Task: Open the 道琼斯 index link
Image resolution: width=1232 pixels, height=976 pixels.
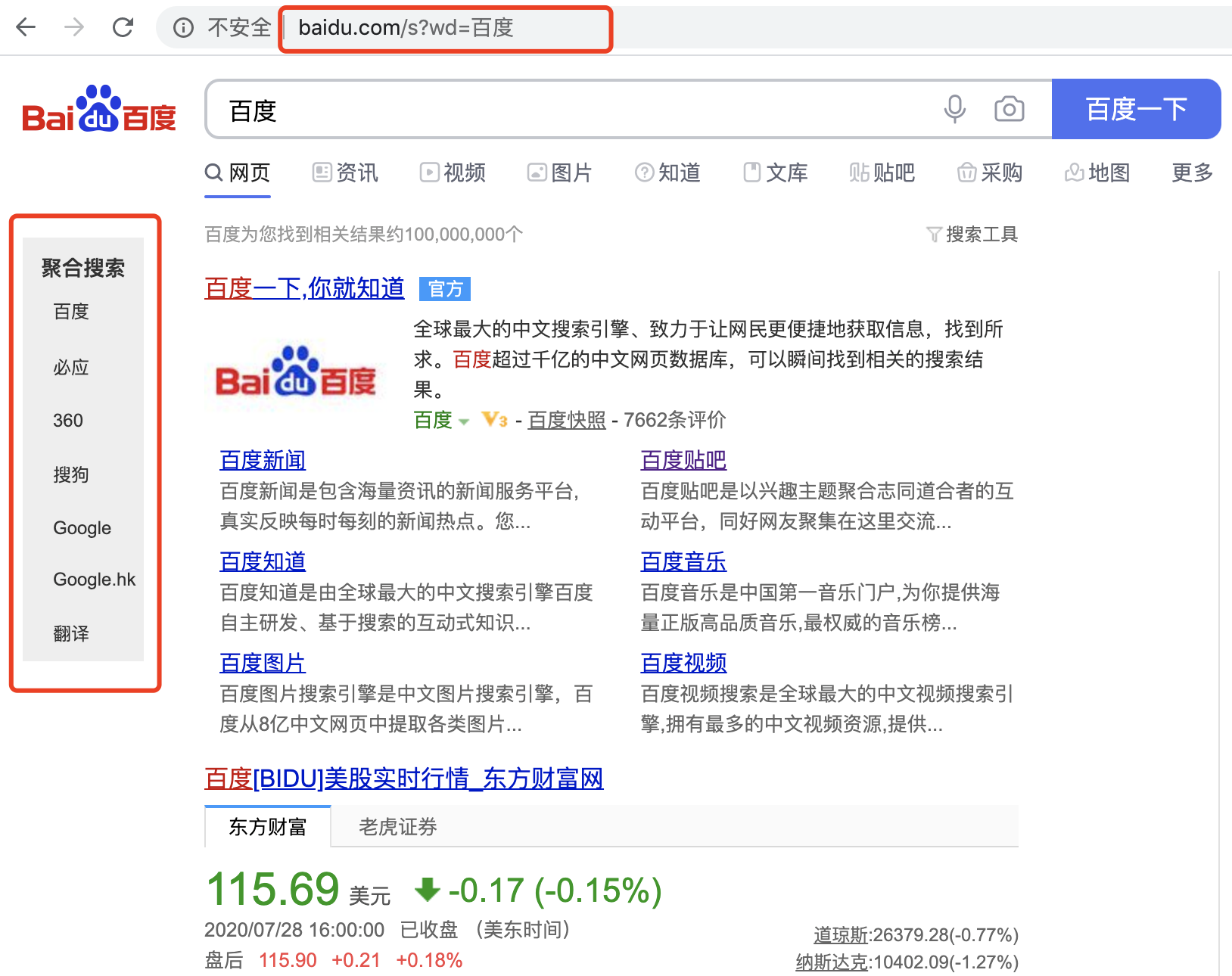Action: (x=841, y=935)
